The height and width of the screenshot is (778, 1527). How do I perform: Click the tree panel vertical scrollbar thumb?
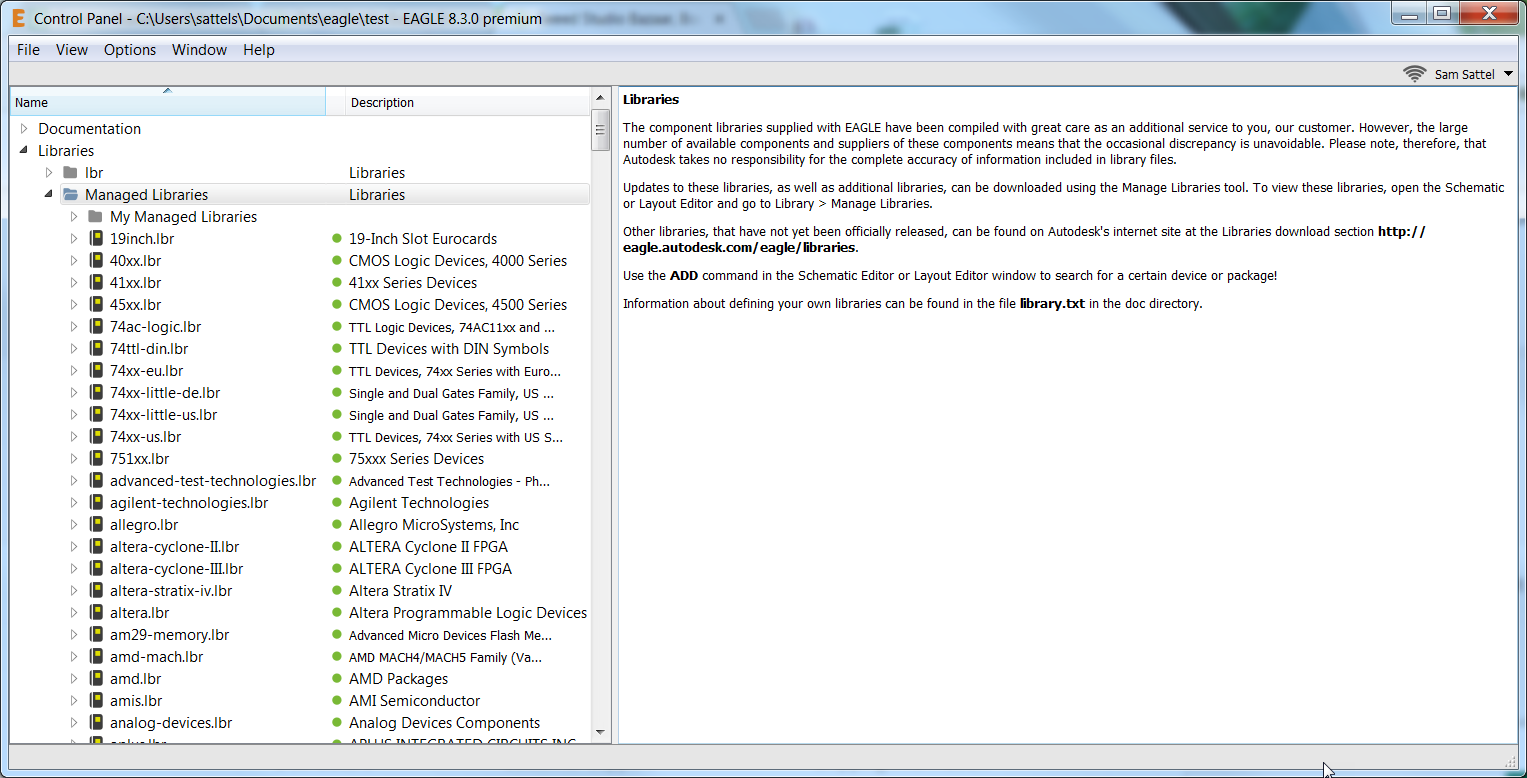(601, 130)
